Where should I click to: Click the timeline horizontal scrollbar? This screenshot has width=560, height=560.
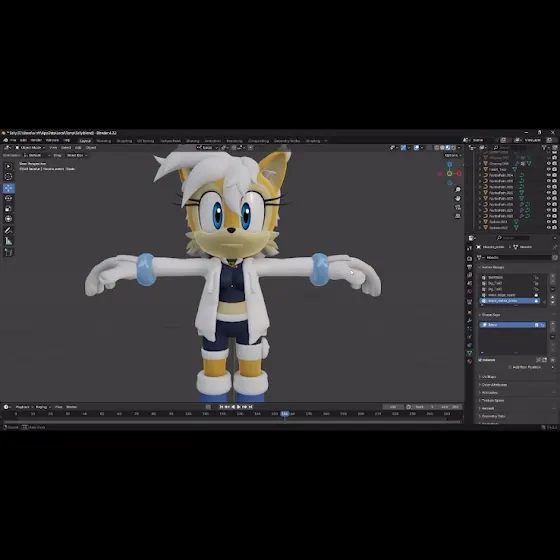[232, 422]
